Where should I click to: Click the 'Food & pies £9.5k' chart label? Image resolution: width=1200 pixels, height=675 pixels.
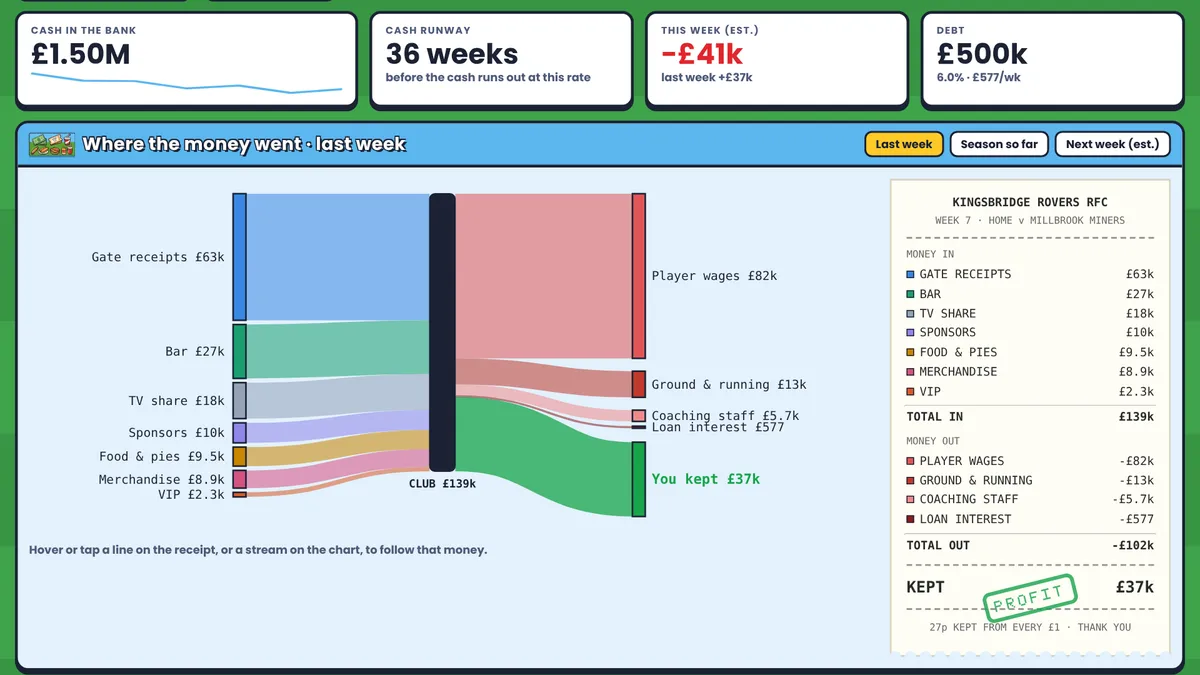pyautogui.click(x=162, y=456)
